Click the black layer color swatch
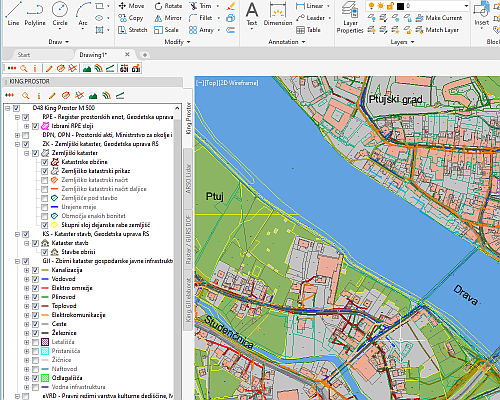 (400, 6)
